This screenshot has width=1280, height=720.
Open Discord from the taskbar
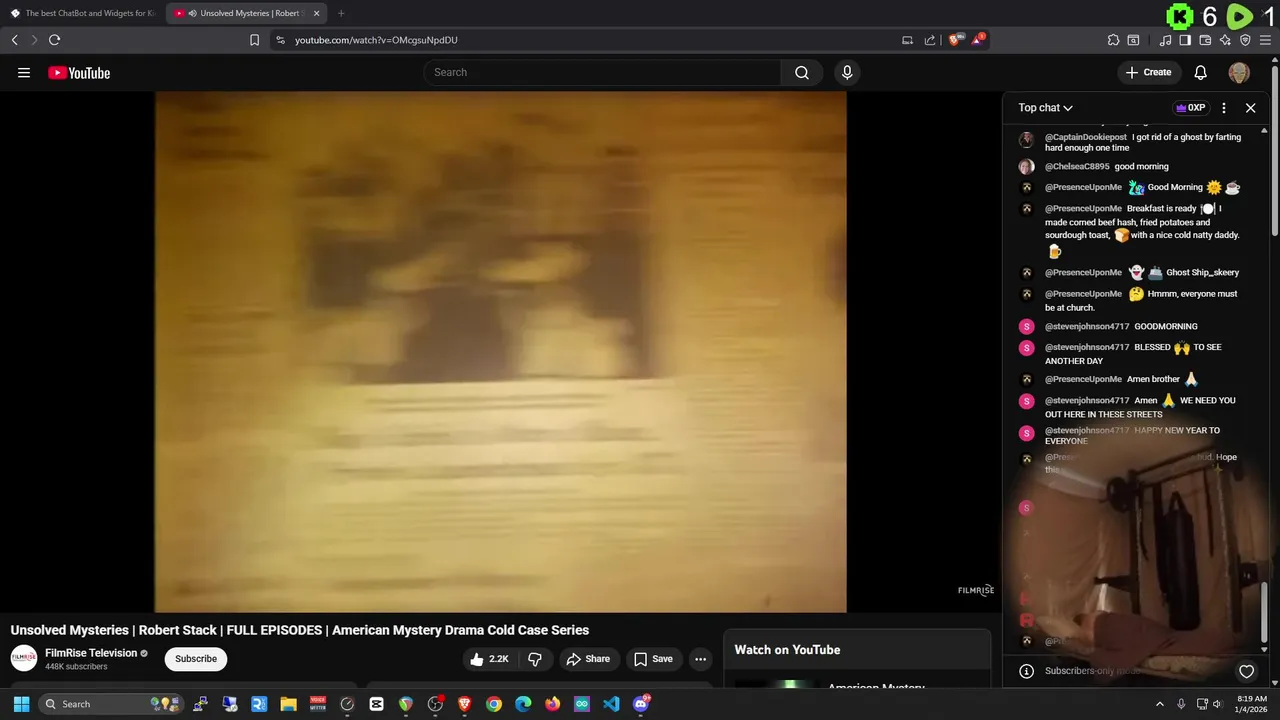point(641,704)
